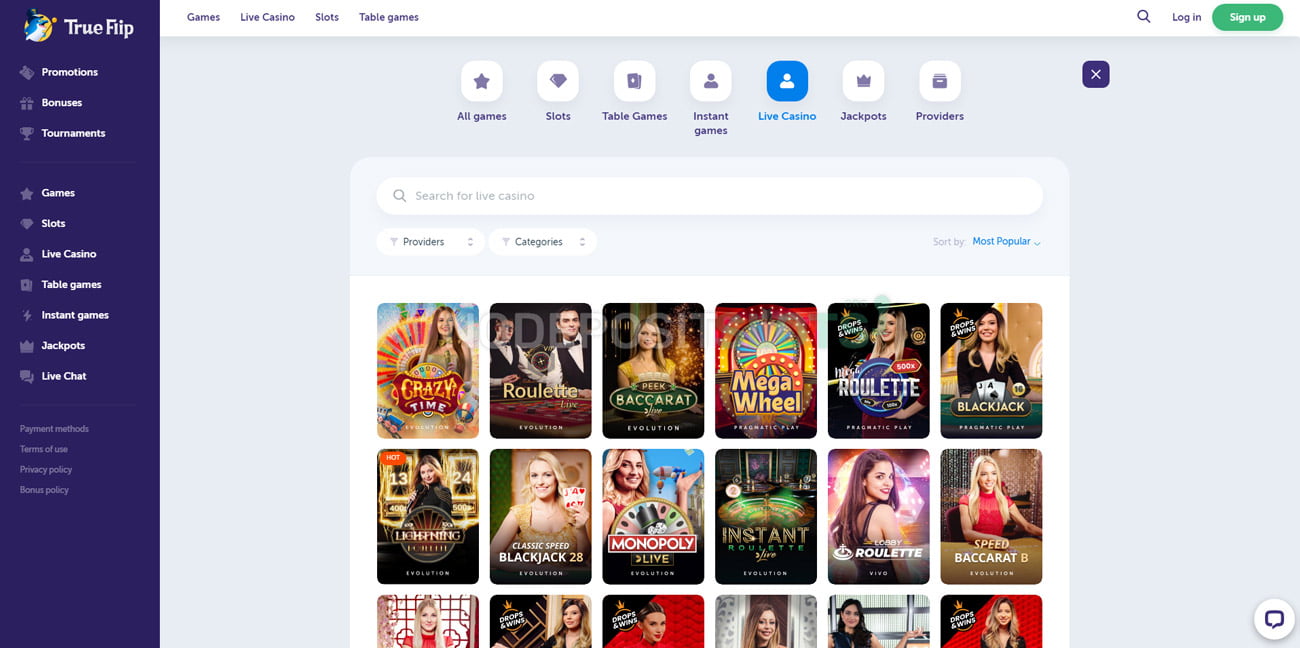Screen dimensions: 1300x648
Task: Open the live chat bubble icon
Action: tap(1274, 619)
